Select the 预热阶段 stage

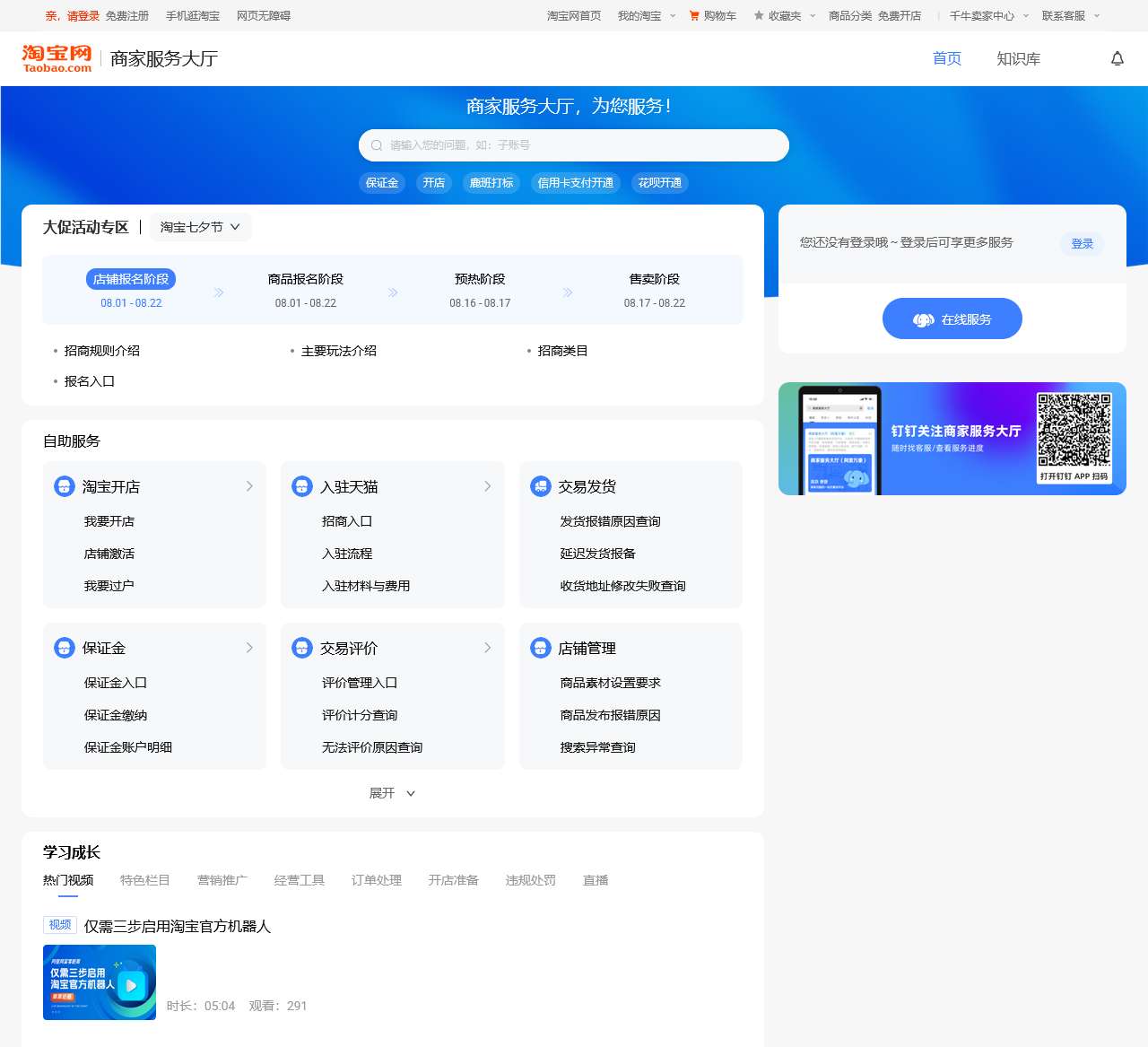480,279
